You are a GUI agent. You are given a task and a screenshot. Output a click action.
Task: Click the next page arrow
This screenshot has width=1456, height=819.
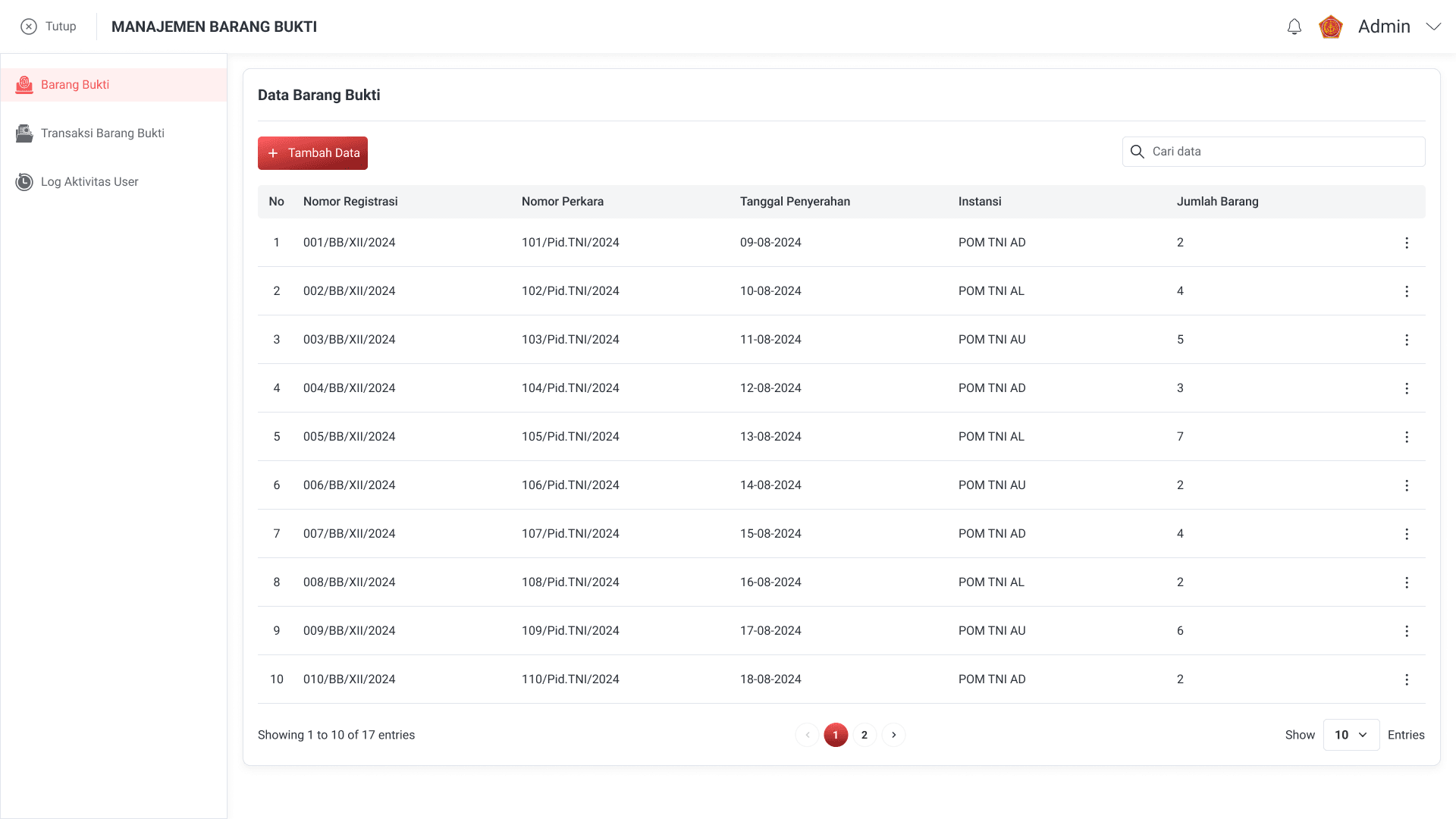point(894,735)
